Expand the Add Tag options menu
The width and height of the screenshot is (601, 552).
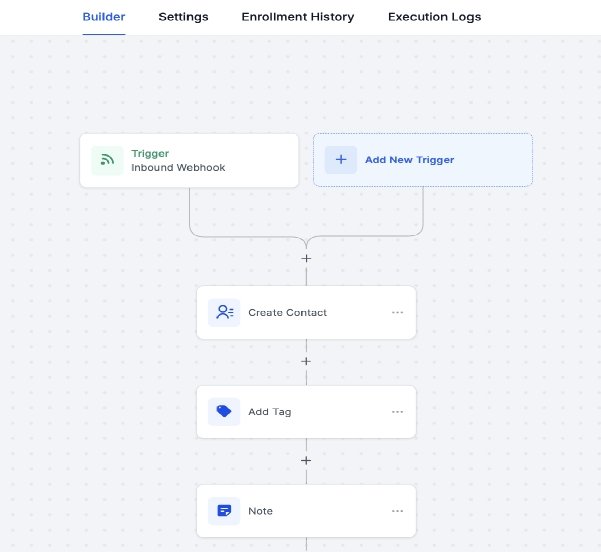pyautogui.click(x=397, y=412)
